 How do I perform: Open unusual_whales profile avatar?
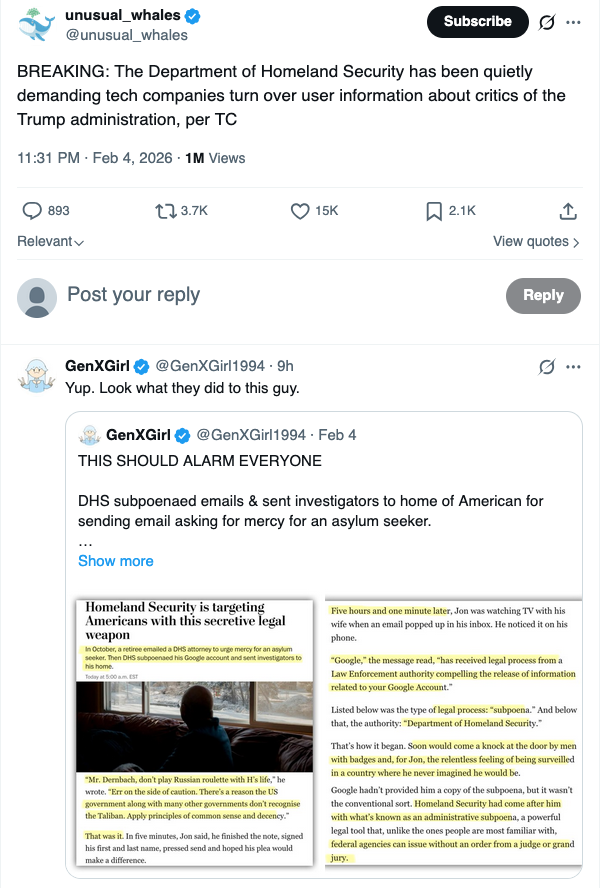[x=36, y=25]
